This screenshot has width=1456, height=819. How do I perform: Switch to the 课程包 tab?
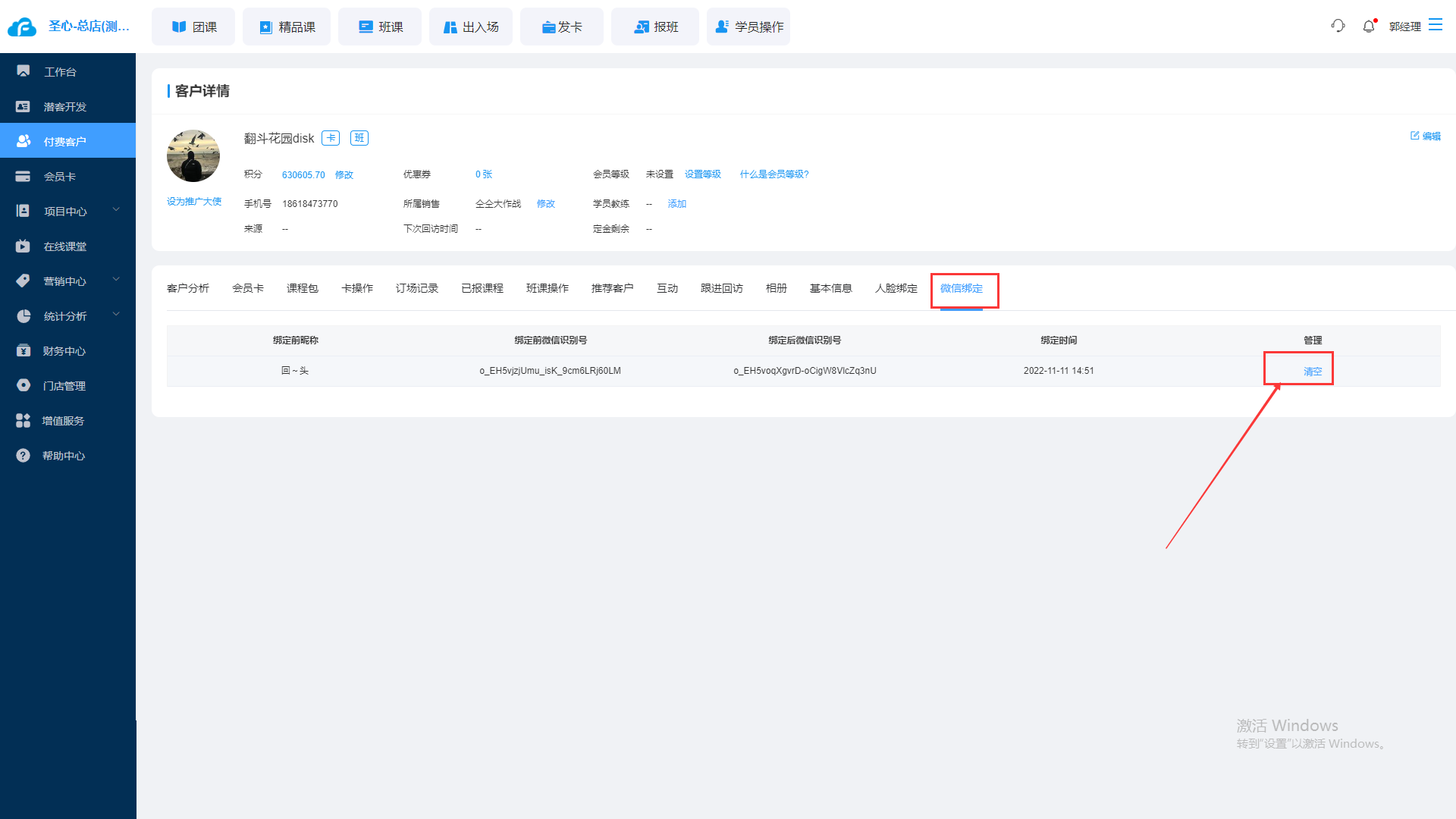(x=303, y=288)
